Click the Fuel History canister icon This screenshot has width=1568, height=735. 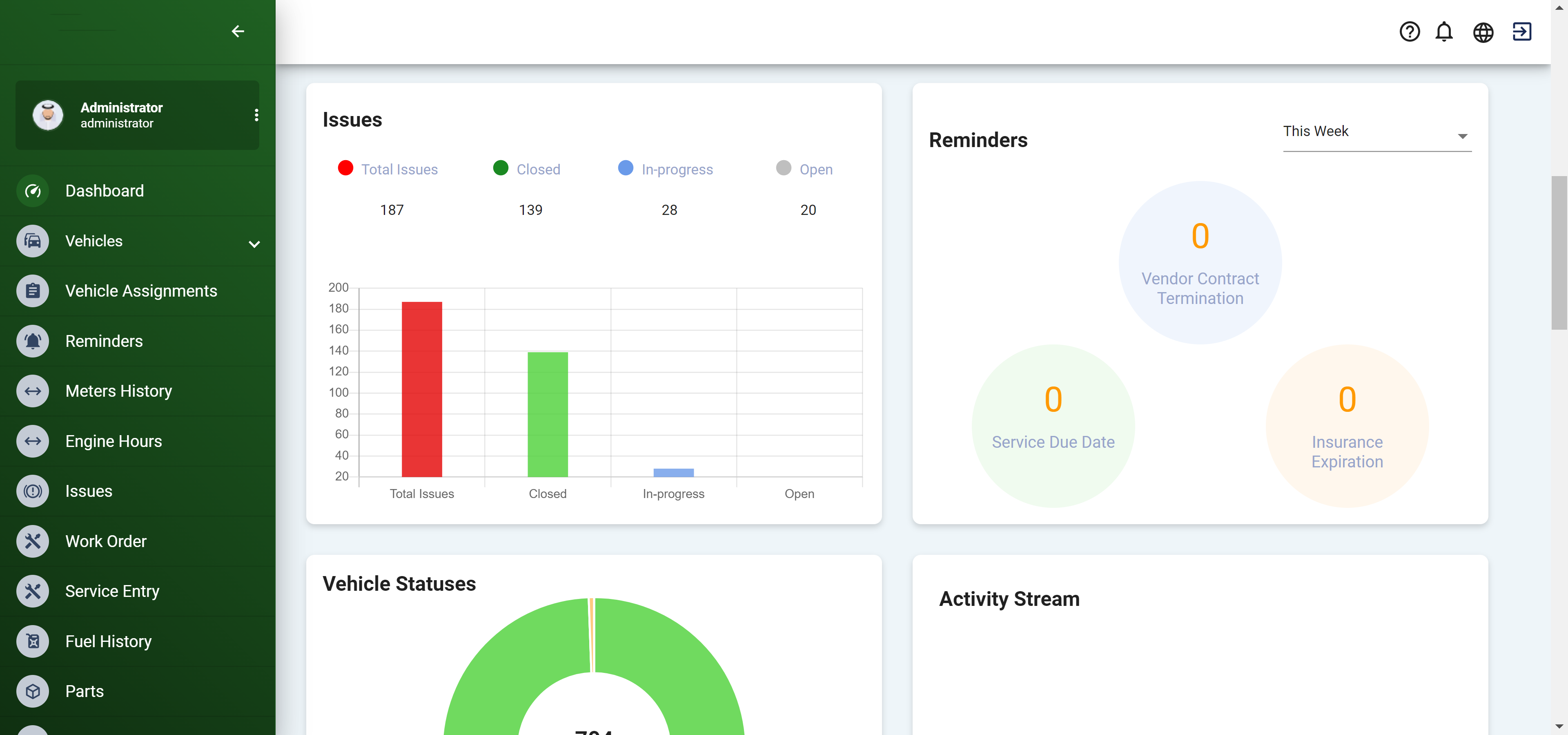(x=33, y=642)
